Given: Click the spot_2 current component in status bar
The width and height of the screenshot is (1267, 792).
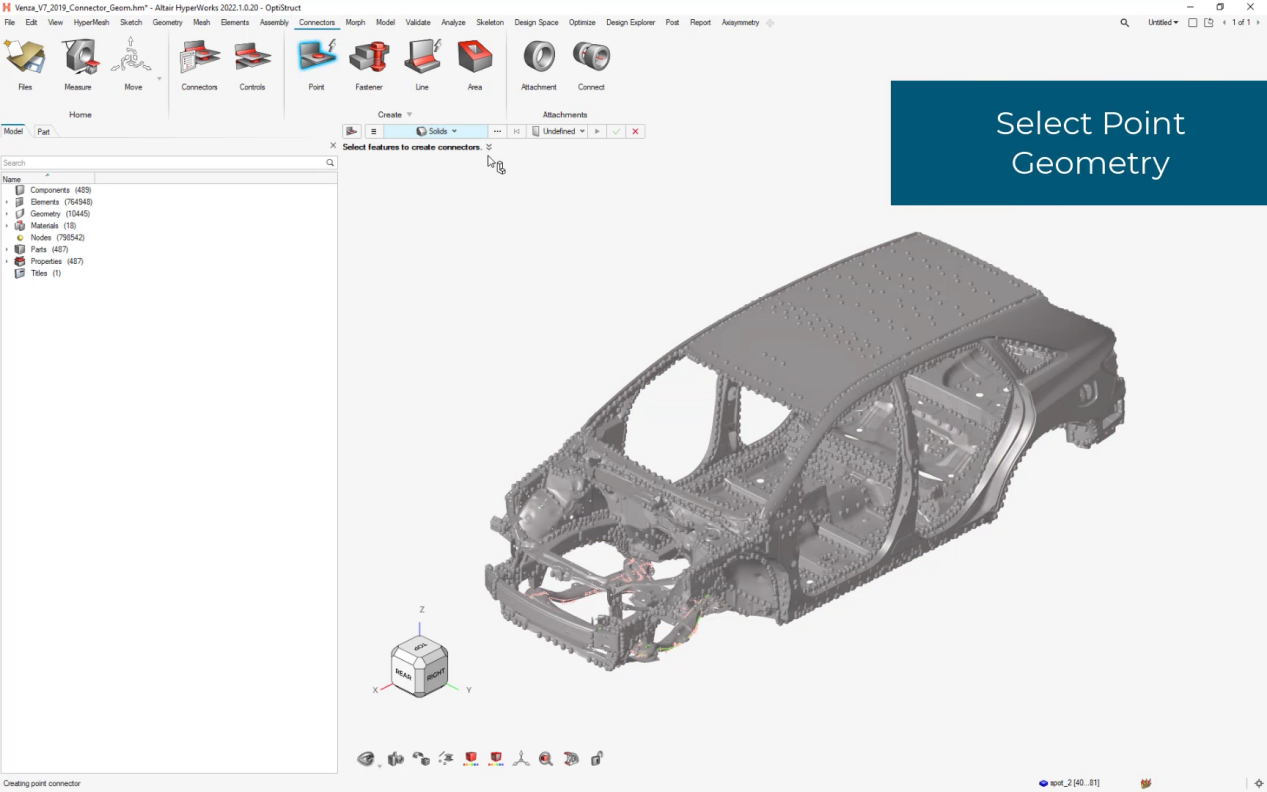Looking at the screenshot, I should click(1069, 783).
